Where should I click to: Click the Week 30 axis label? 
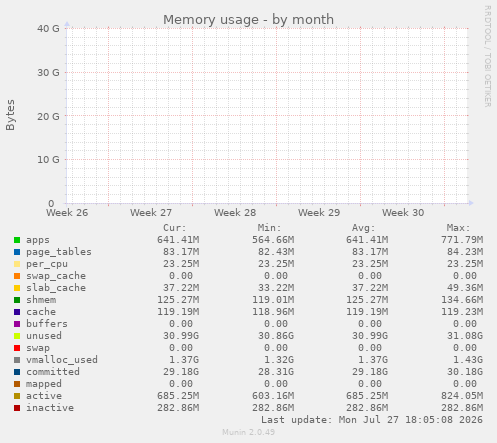(403, 213)
